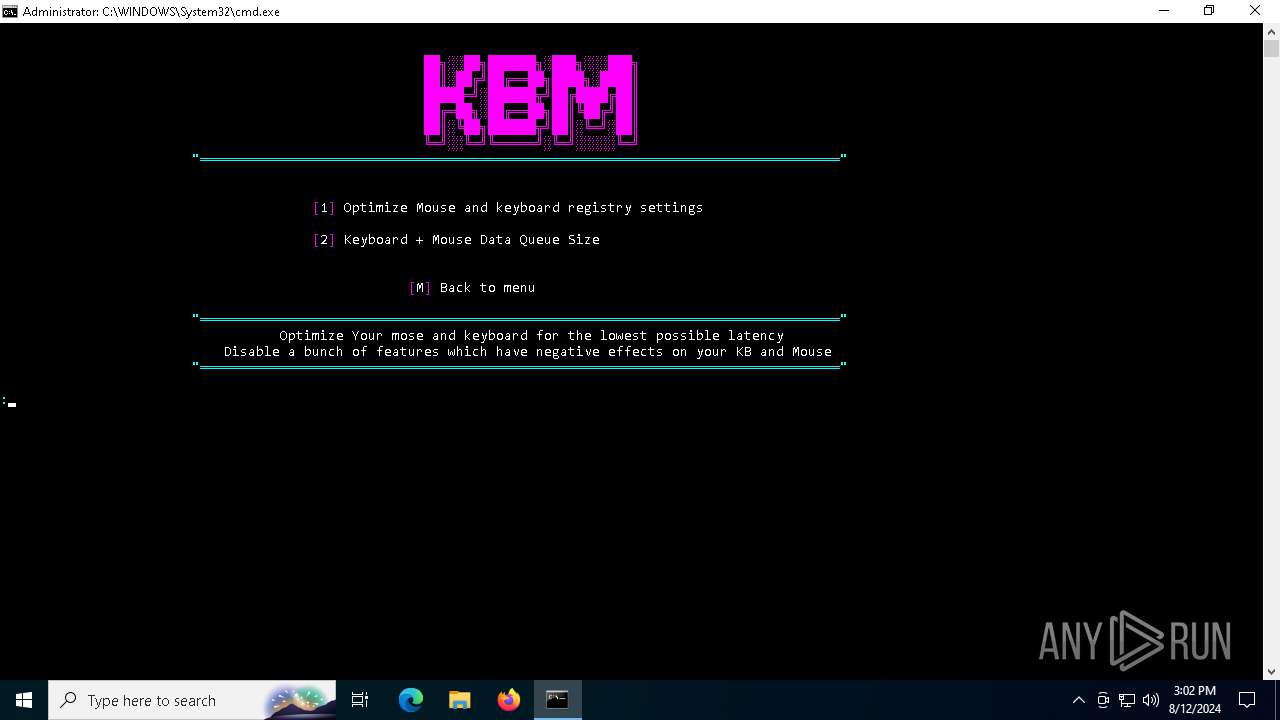1280x720 pixels.
Task: Open the Windows Start menu
Action: (24, 700)
